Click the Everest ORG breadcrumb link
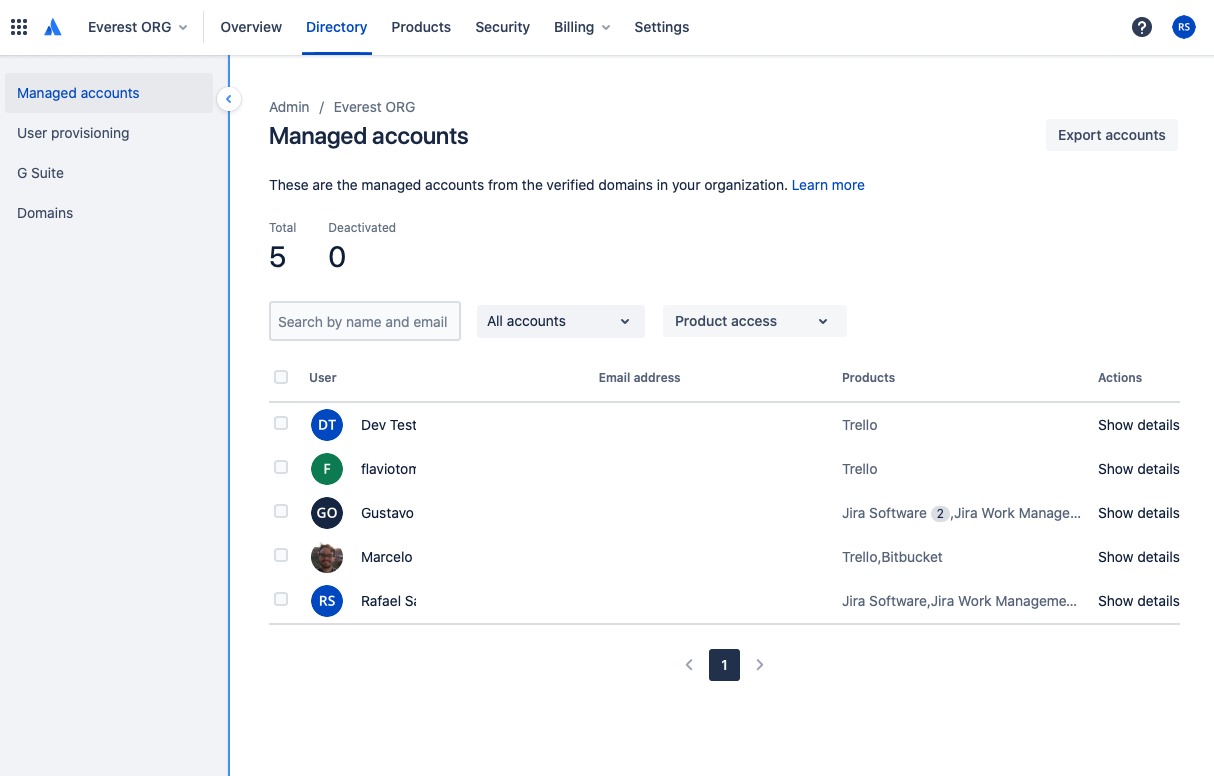 pos(374,107)
